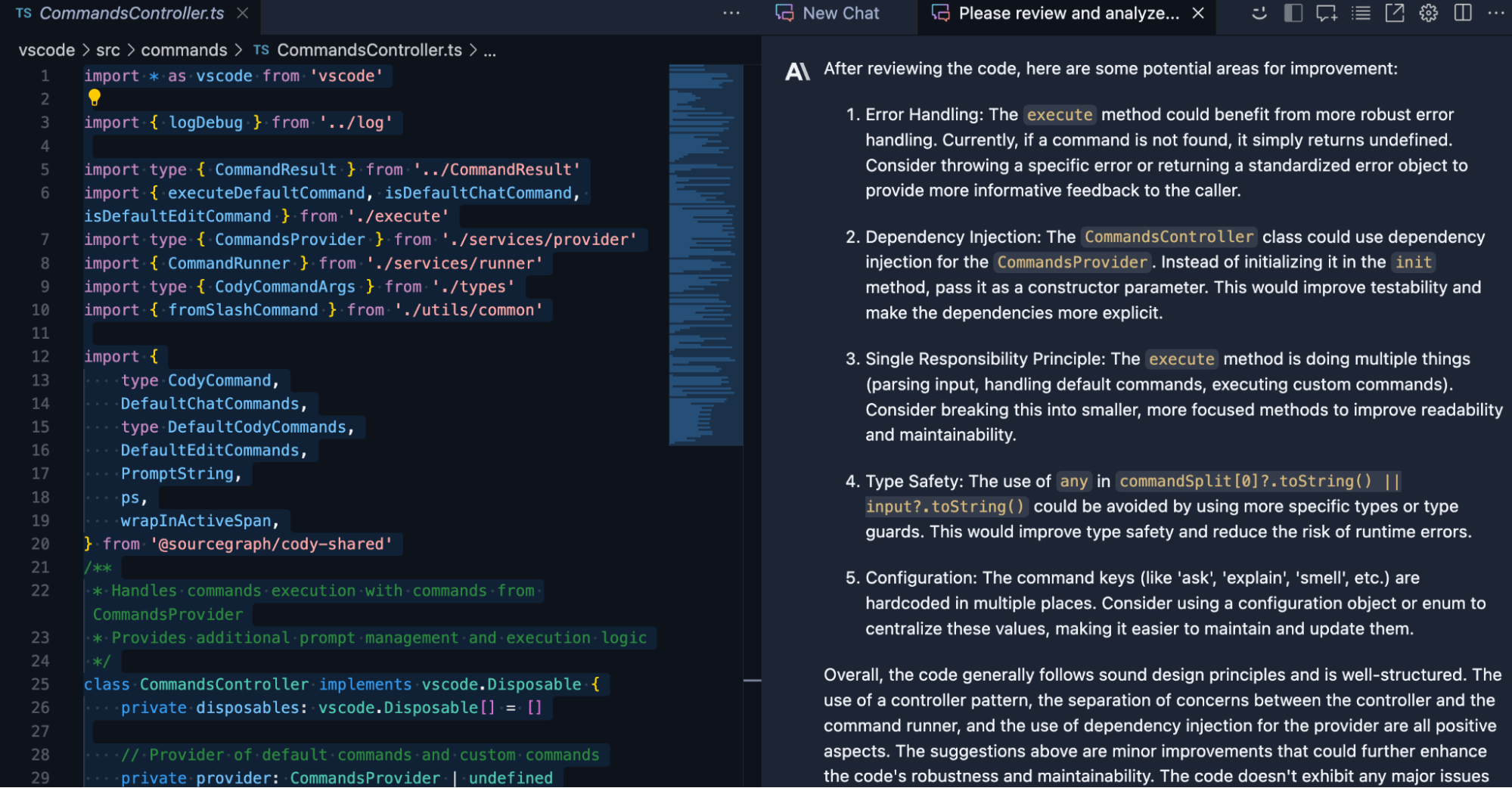Screen dimensions: 1512x788
Task: Click the './services/provider' import path
Action: click(539, 240)
